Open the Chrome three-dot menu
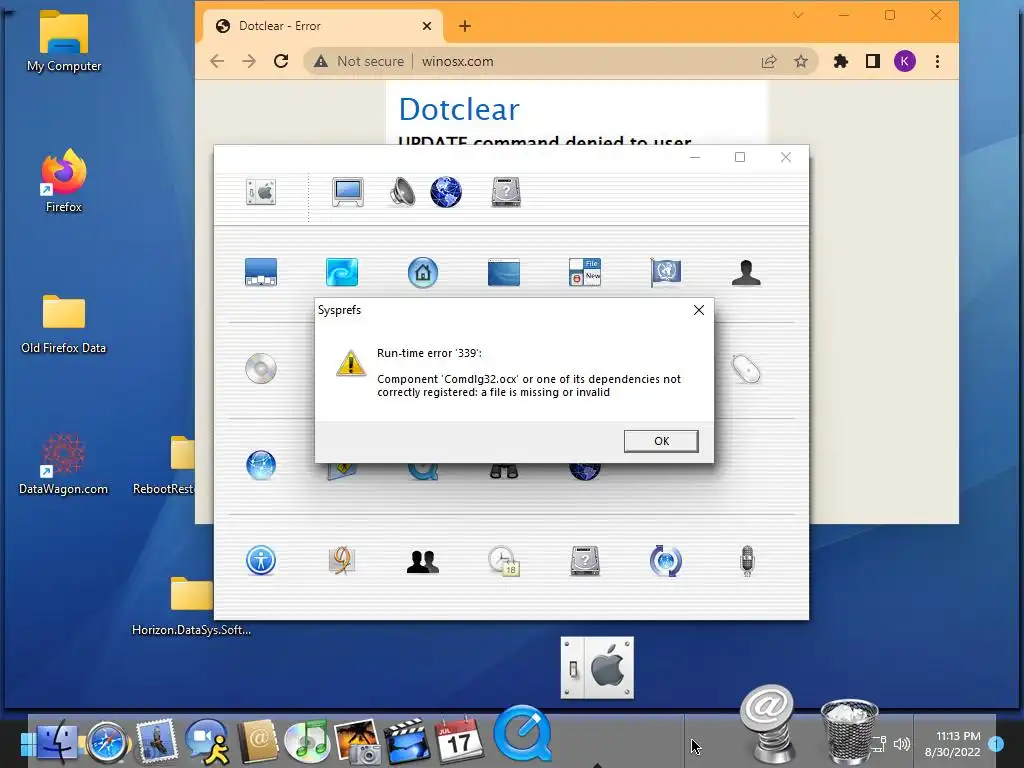The width and height of the screenshot is (1024, 768). tap(937, 61)
